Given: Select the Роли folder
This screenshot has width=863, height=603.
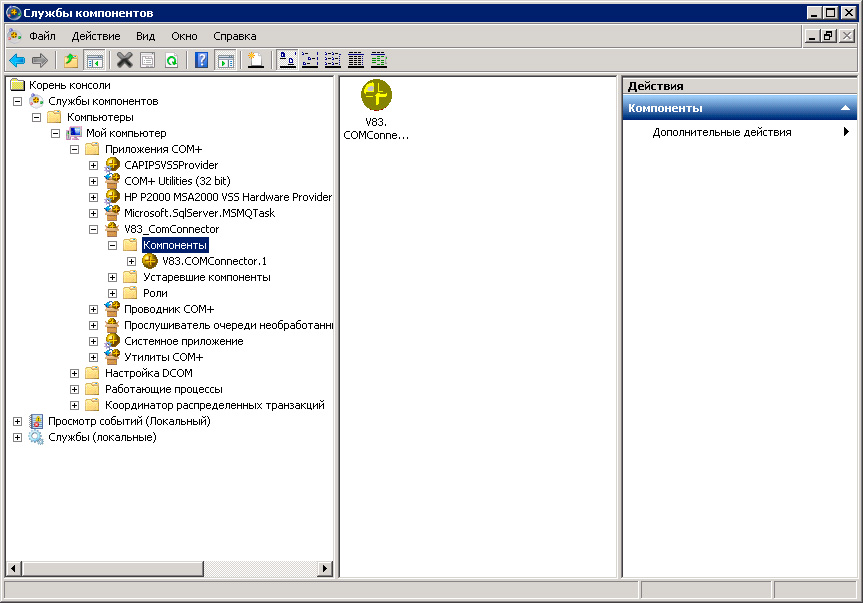Looking at the screenshot, I should [155, 293].
